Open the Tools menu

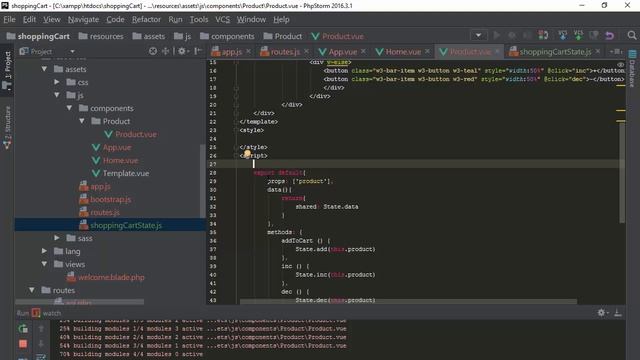click(x=199, y=19)
